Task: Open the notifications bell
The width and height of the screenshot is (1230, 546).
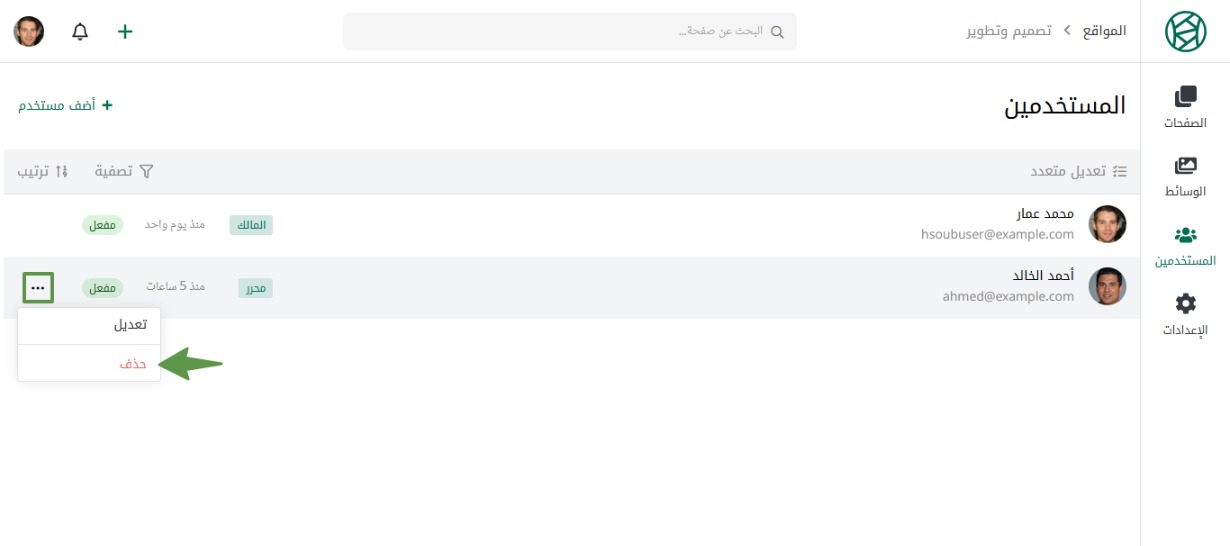Action: (80, 31)
